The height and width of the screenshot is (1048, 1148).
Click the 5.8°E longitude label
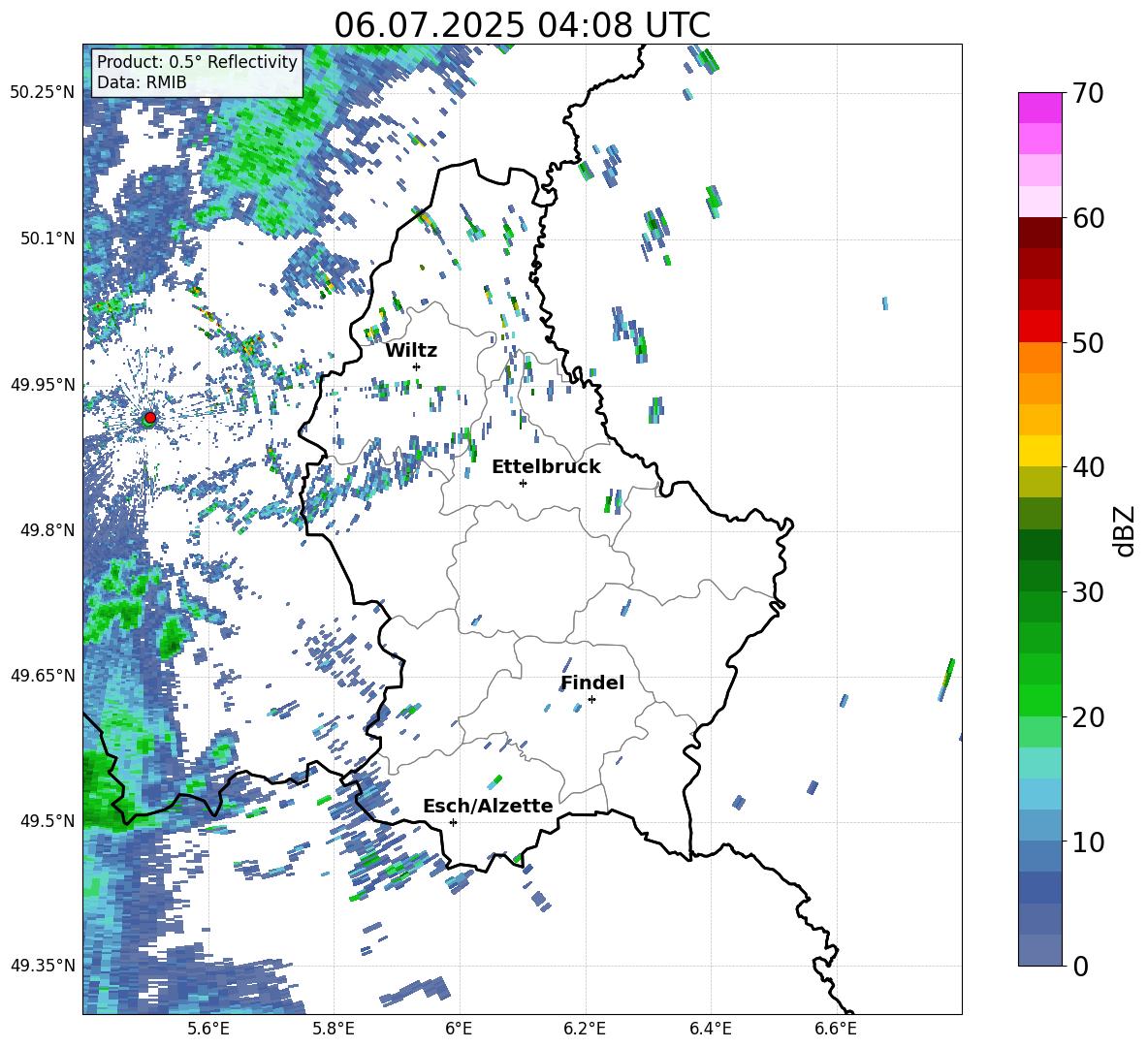[334, 1029]
